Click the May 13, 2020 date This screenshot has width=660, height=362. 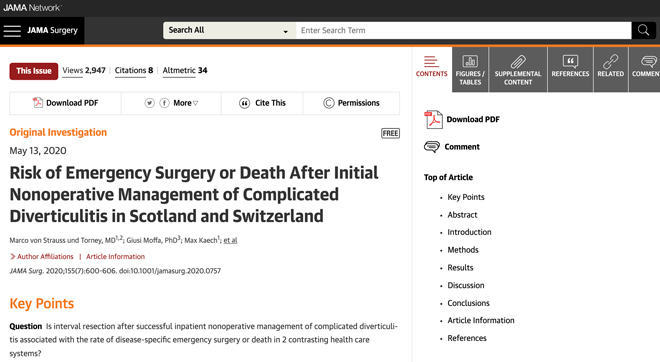[x=38, y=151]
